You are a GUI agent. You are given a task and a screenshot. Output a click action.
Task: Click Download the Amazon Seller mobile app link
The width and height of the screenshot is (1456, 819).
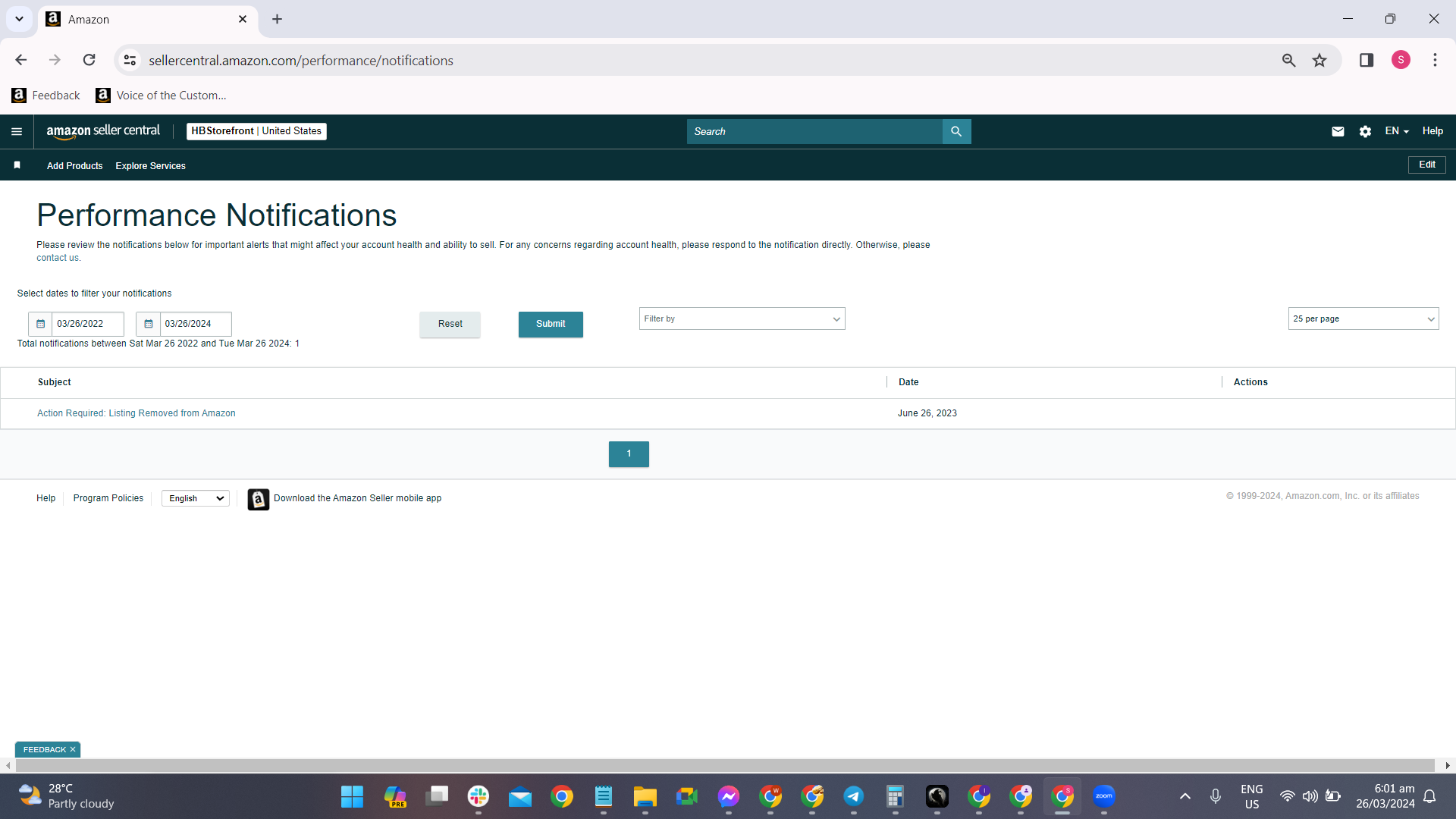click(357, 498)
